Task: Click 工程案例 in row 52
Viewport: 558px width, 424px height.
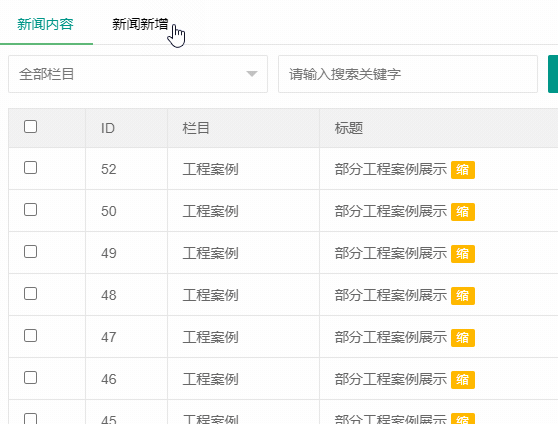Action: click(x=210, y=169)
